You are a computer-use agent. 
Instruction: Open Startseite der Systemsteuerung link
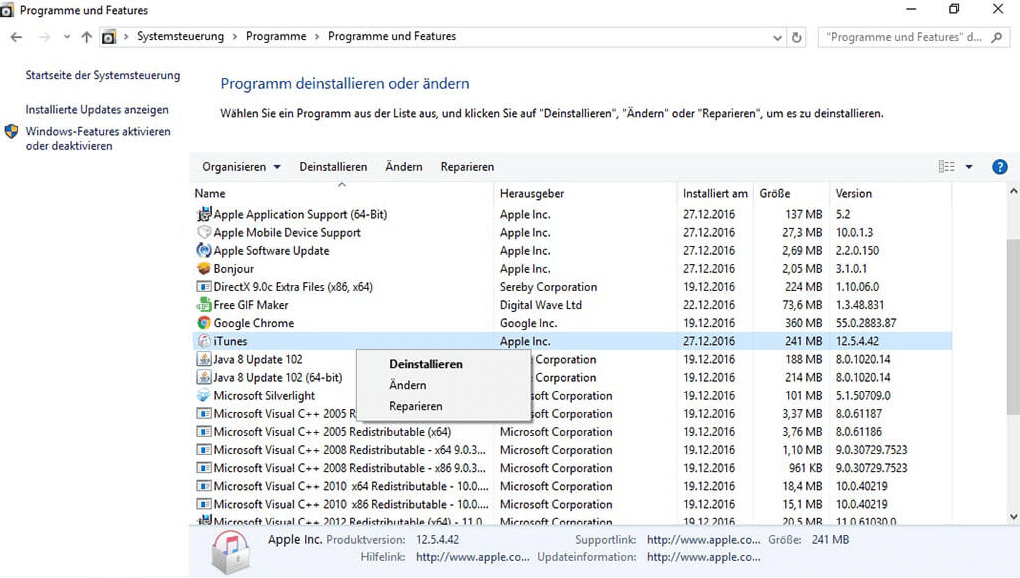pyautogui.click(x=103, y=75)
